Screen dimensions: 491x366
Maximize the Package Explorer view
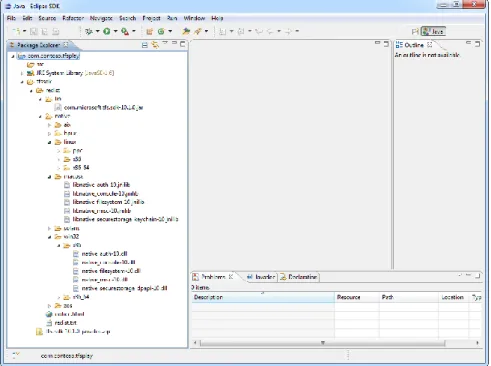click(x=183, y=44)
